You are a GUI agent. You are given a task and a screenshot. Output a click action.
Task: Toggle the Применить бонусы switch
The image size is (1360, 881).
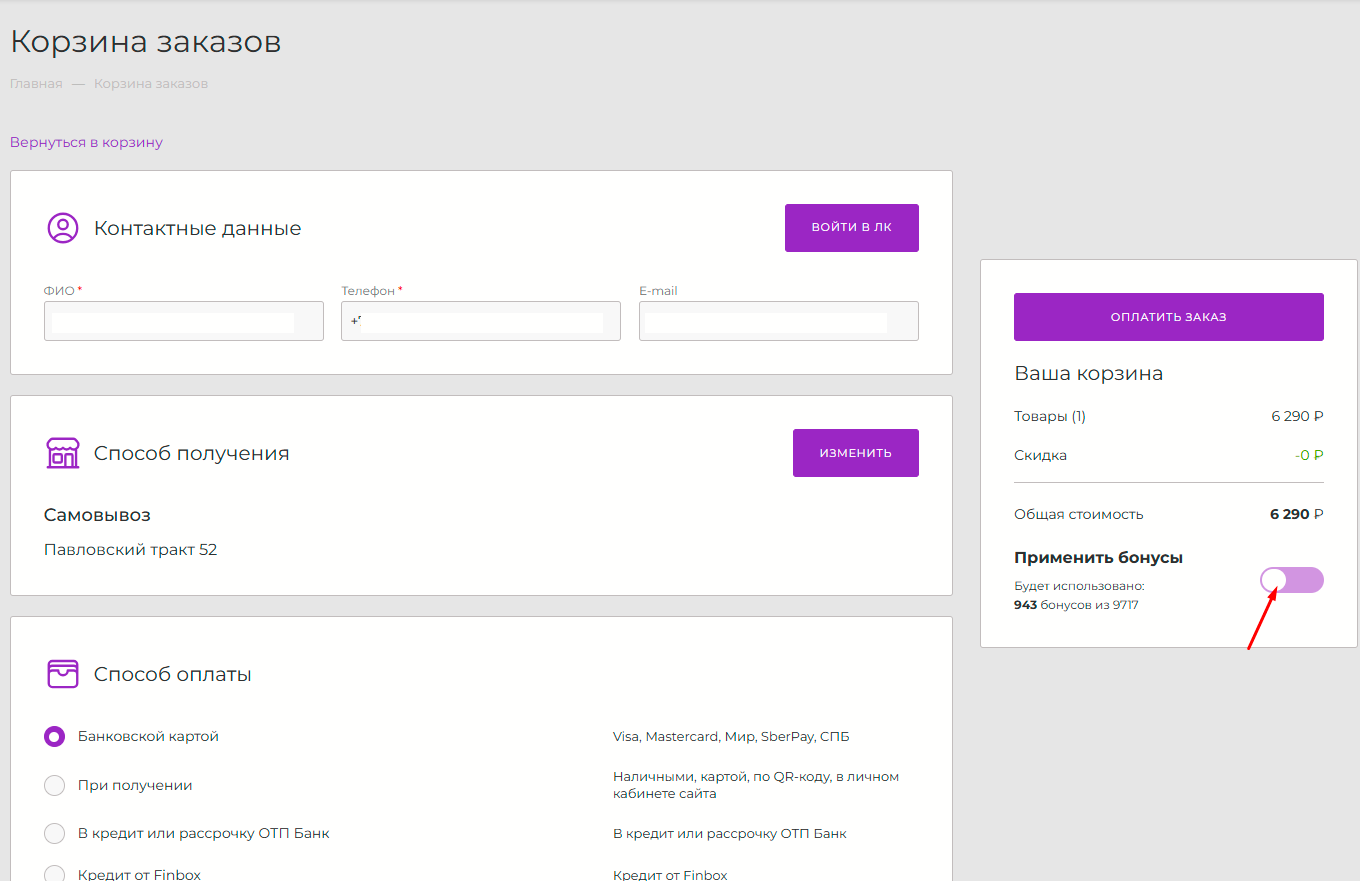pyautogui.click(x=1291, y=580)
